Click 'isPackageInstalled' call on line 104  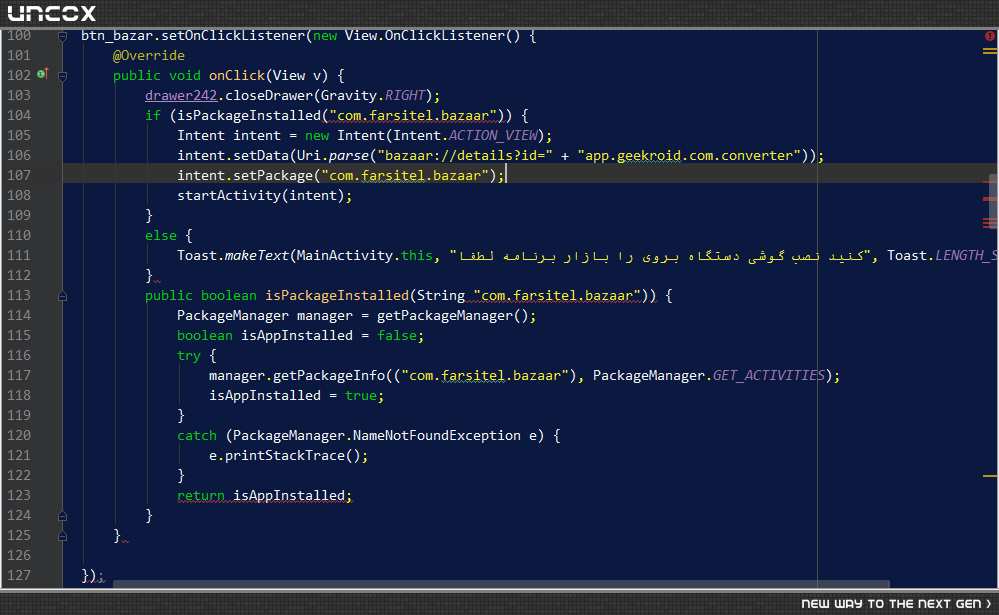click(x=248, y=115)
